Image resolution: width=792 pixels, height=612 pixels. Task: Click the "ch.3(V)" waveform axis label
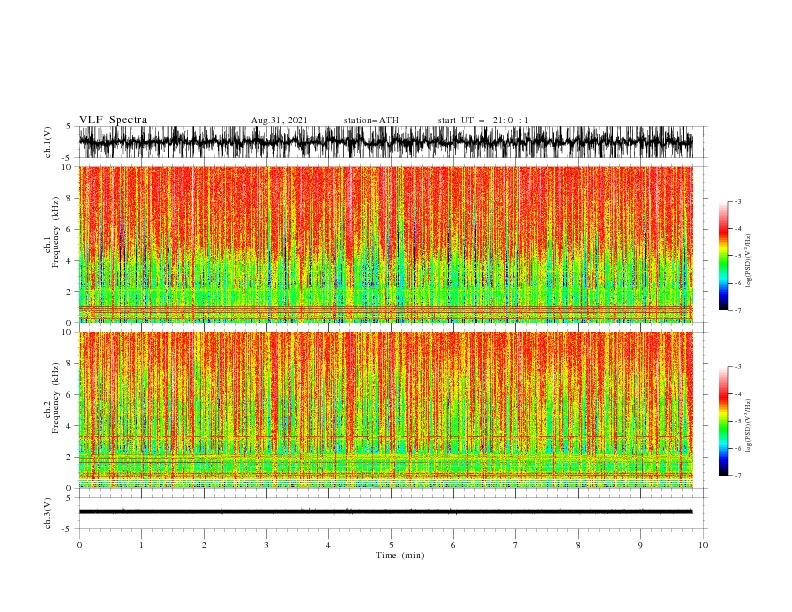coord(48,513)
